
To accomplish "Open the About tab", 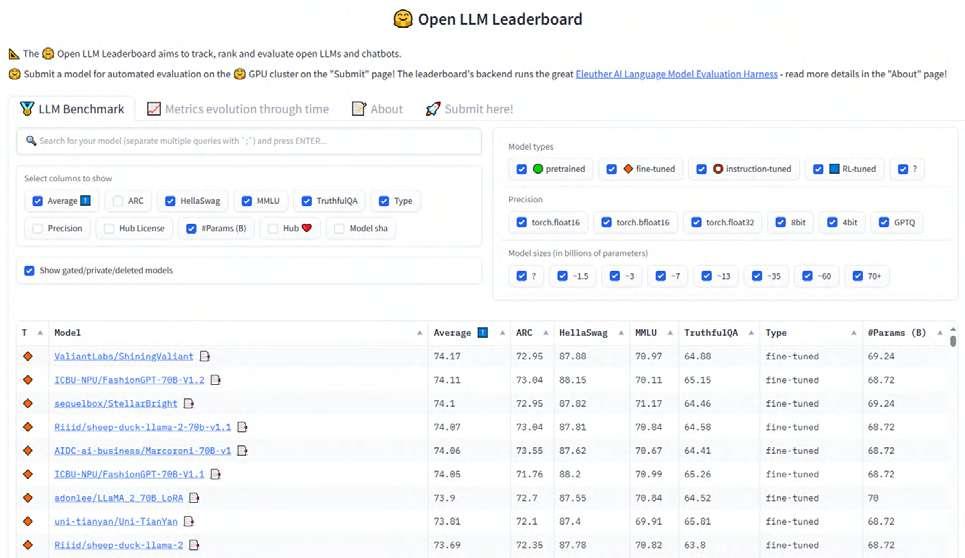I will click(377, 109).
